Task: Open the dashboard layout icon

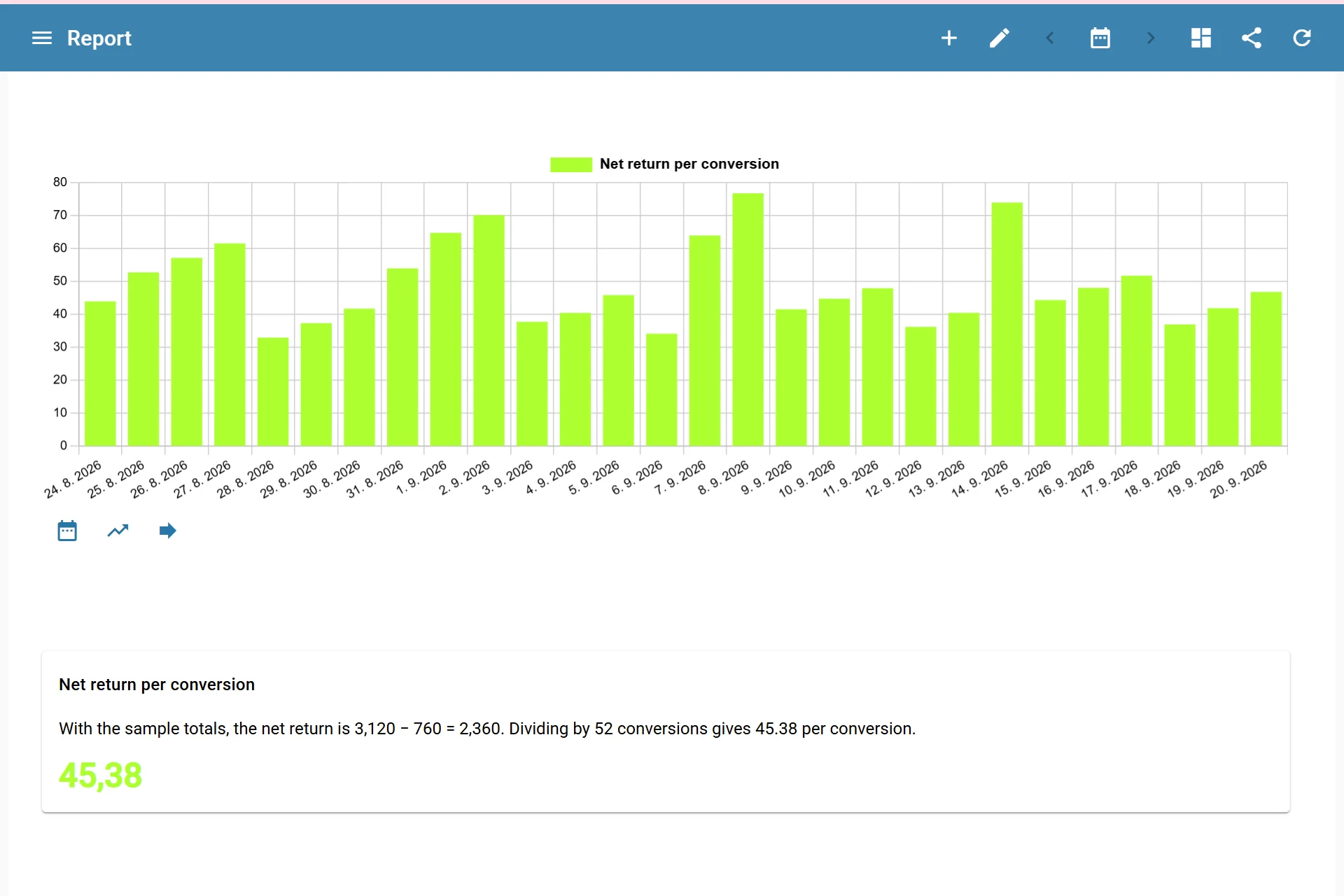Action: click(1201, 38)
